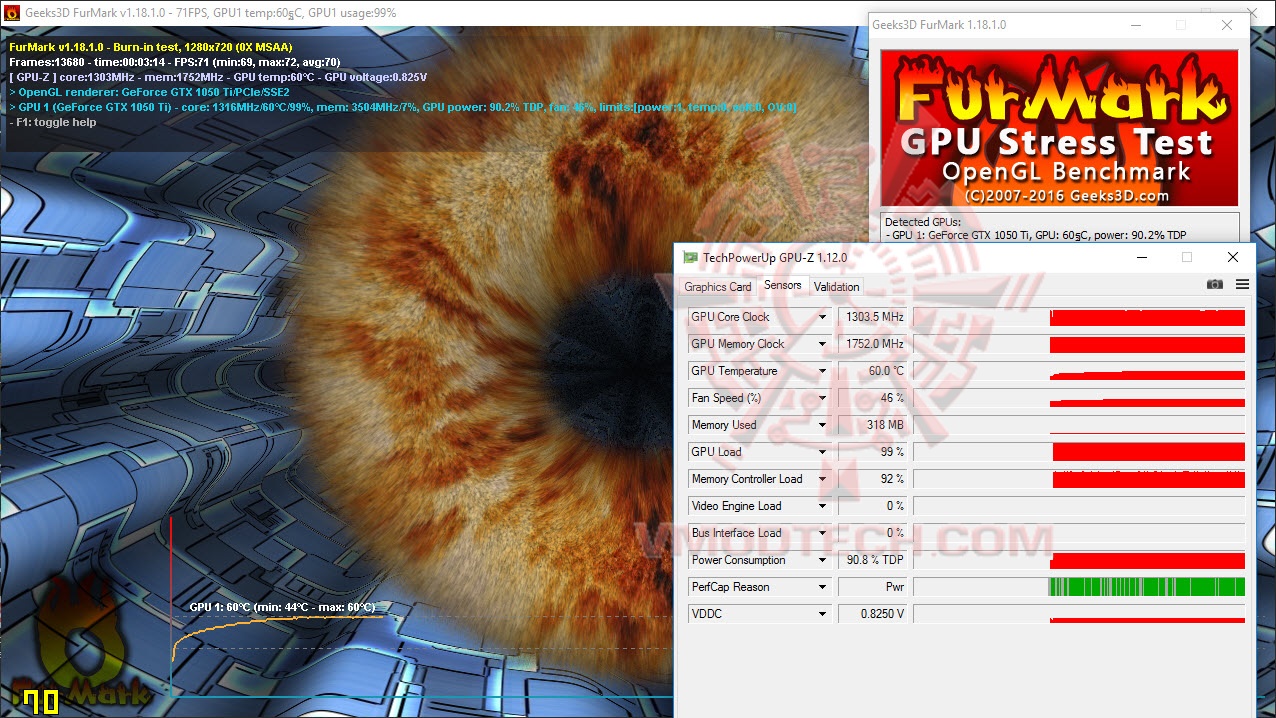Click the 99 % GPU load value

coord(873,452)
